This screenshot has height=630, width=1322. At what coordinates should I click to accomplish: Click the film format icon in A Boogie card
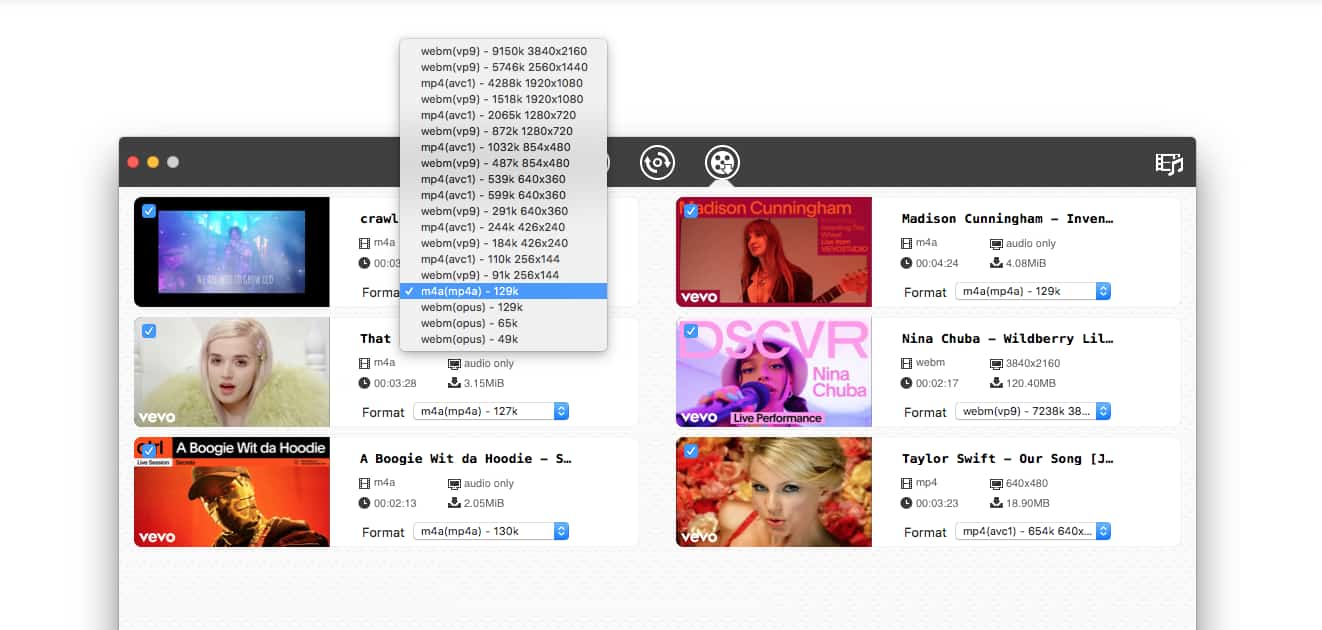(x=364, y=483)
